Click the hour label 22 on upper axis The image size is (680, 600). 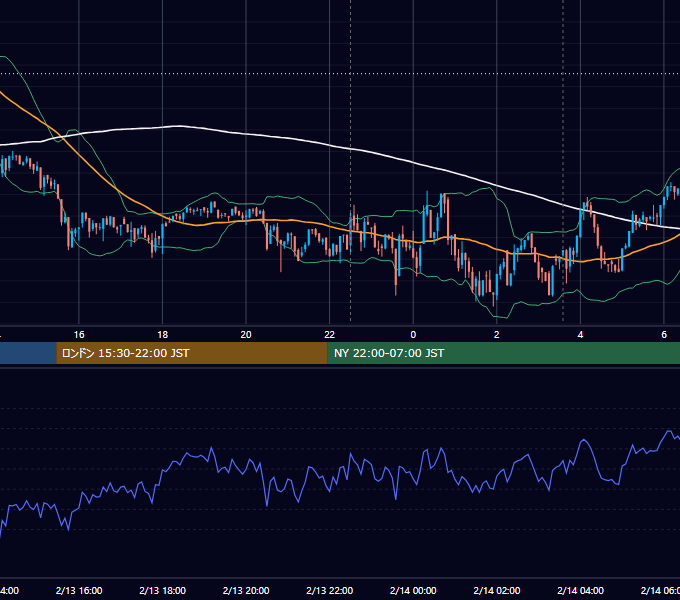330,335
